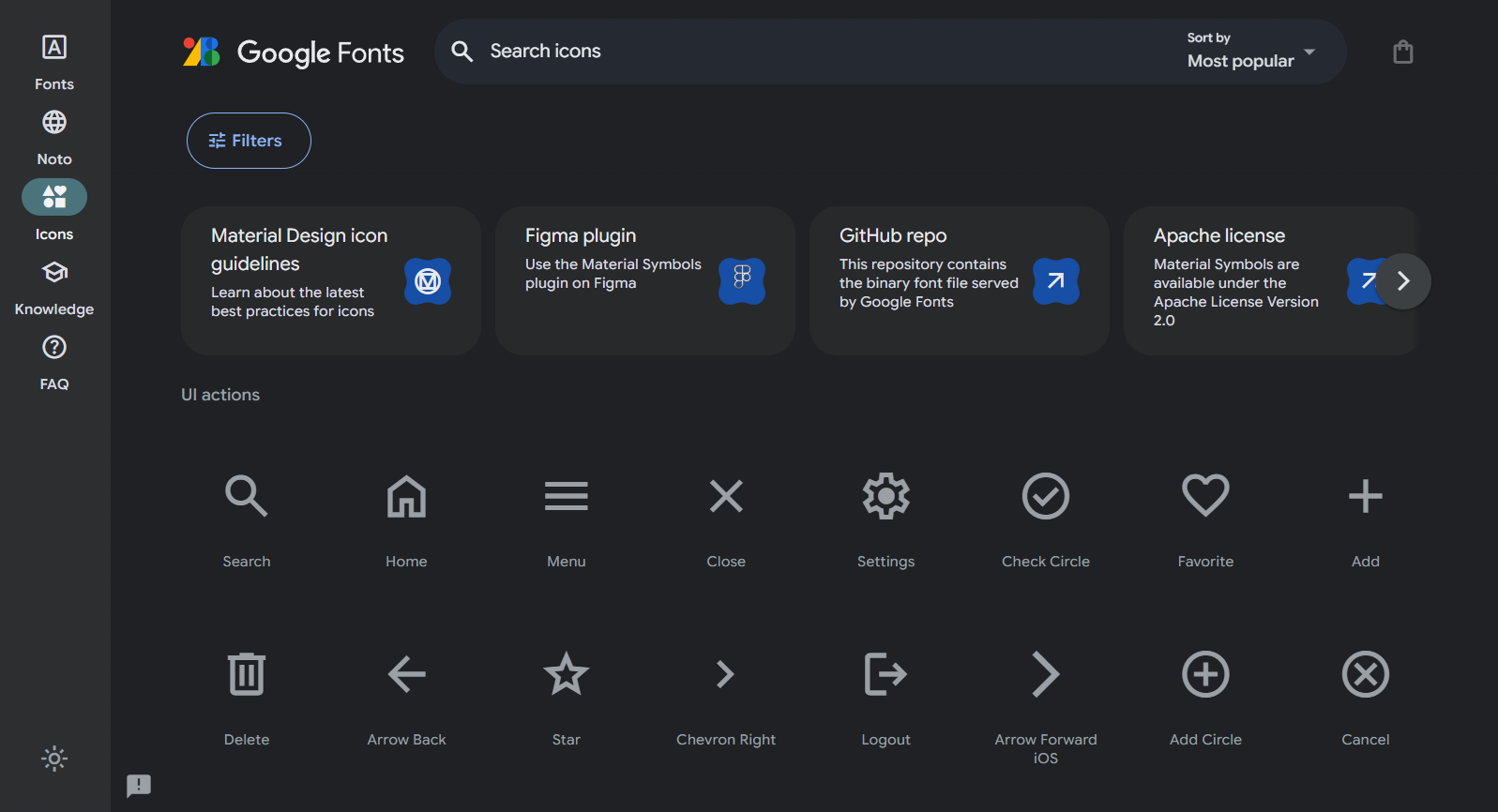Click the Google Fonts logo
Screen dimensions: 1498x812
point(294,53)
